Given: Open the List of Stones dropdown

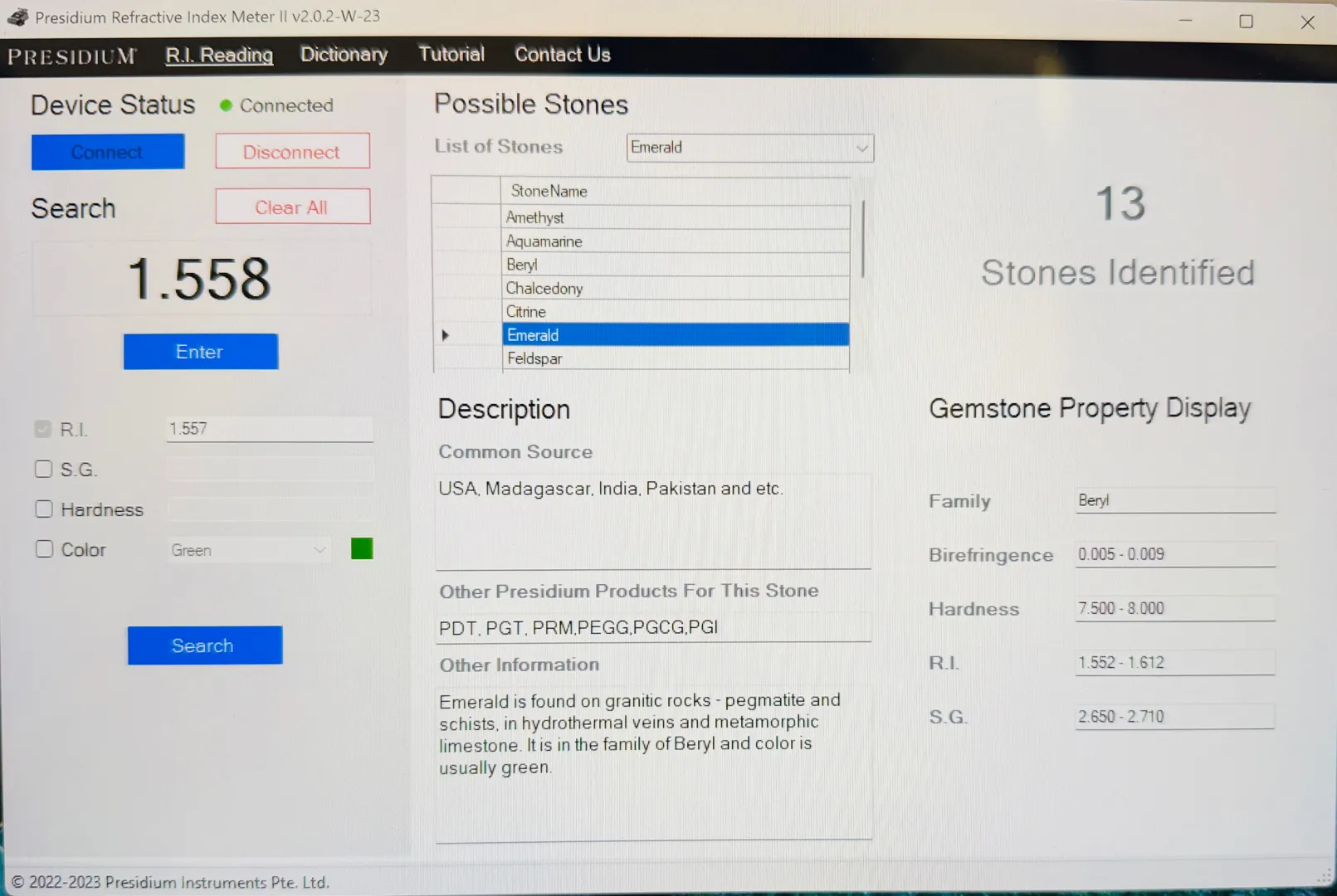Looking at the screenshot, I should 861,149.
